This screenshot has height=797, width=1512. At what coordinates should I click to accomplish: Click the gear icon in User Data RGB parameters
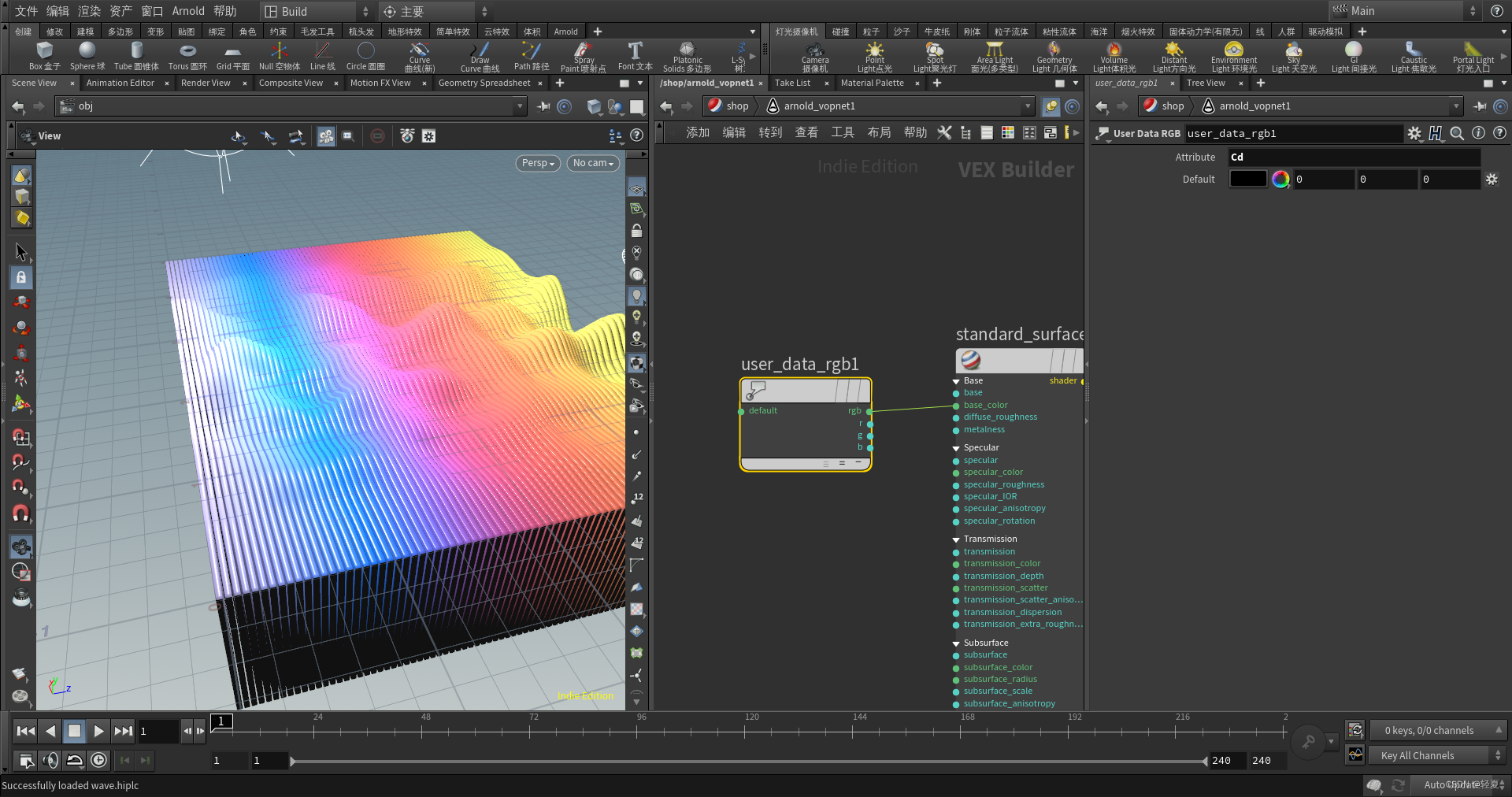[1414, 134]
